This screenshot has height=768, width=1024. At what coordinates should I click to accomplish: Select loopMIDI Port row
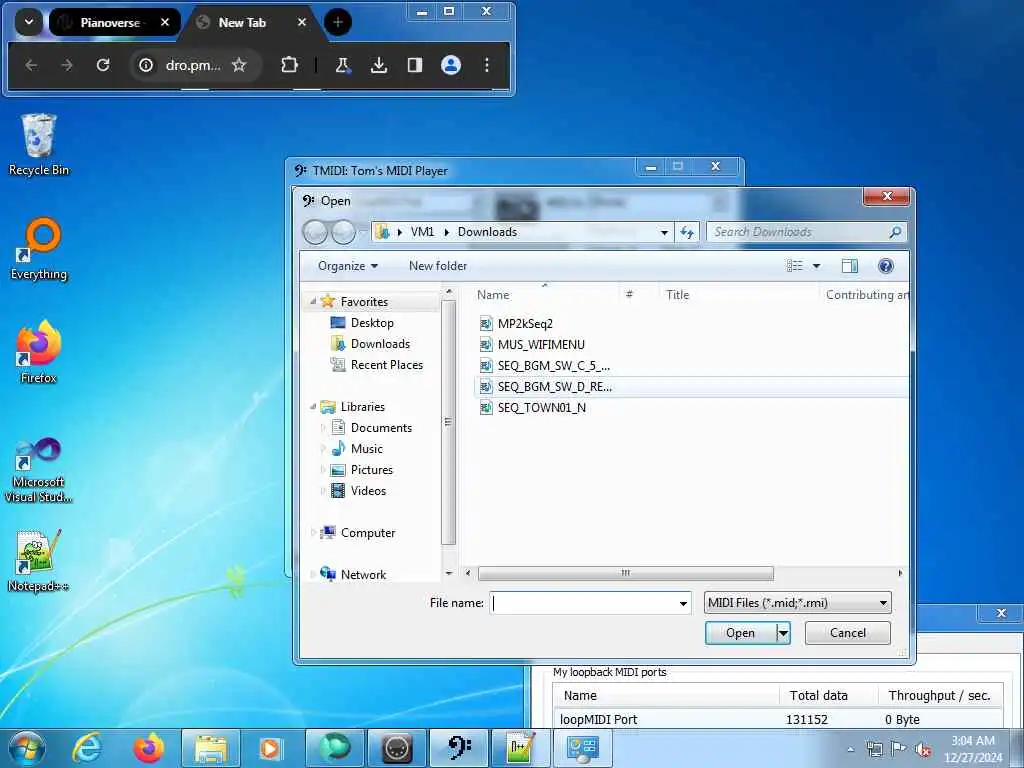[x=777, y=719]
